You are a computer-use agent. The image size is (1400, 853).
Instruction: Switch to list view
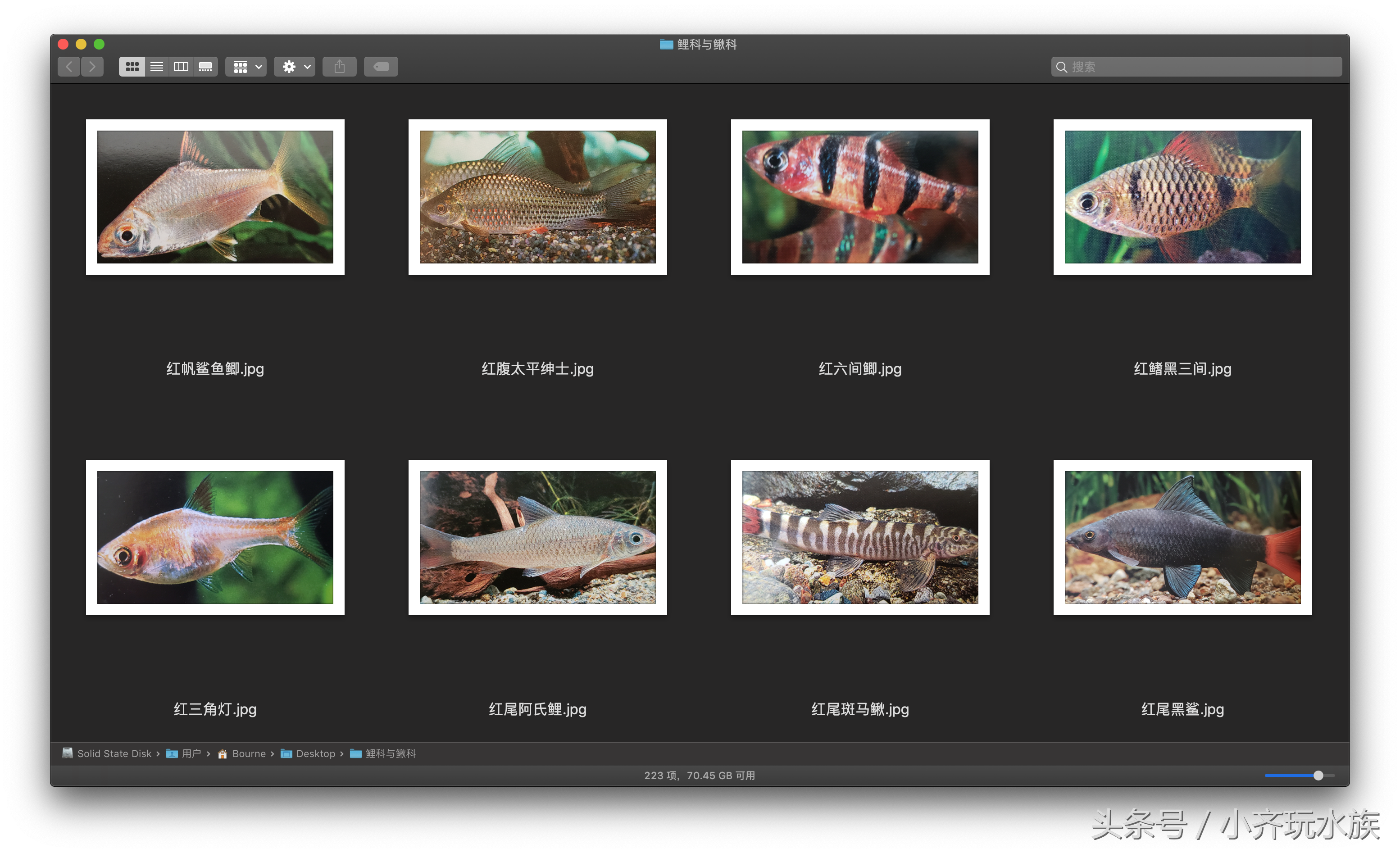tap(157, 67)
